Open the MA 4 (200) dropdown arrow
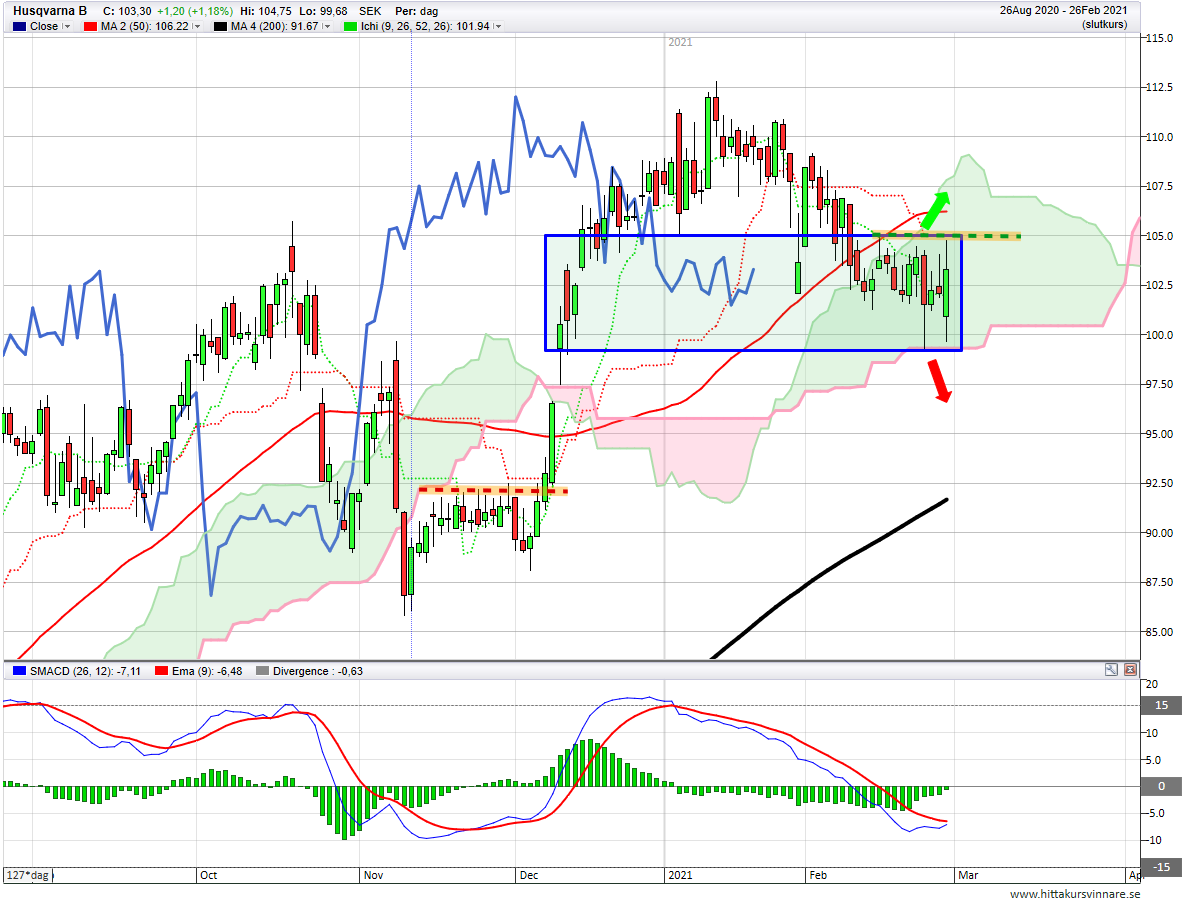This screenshot has height=899, width=1185. (x=326, y=26)
